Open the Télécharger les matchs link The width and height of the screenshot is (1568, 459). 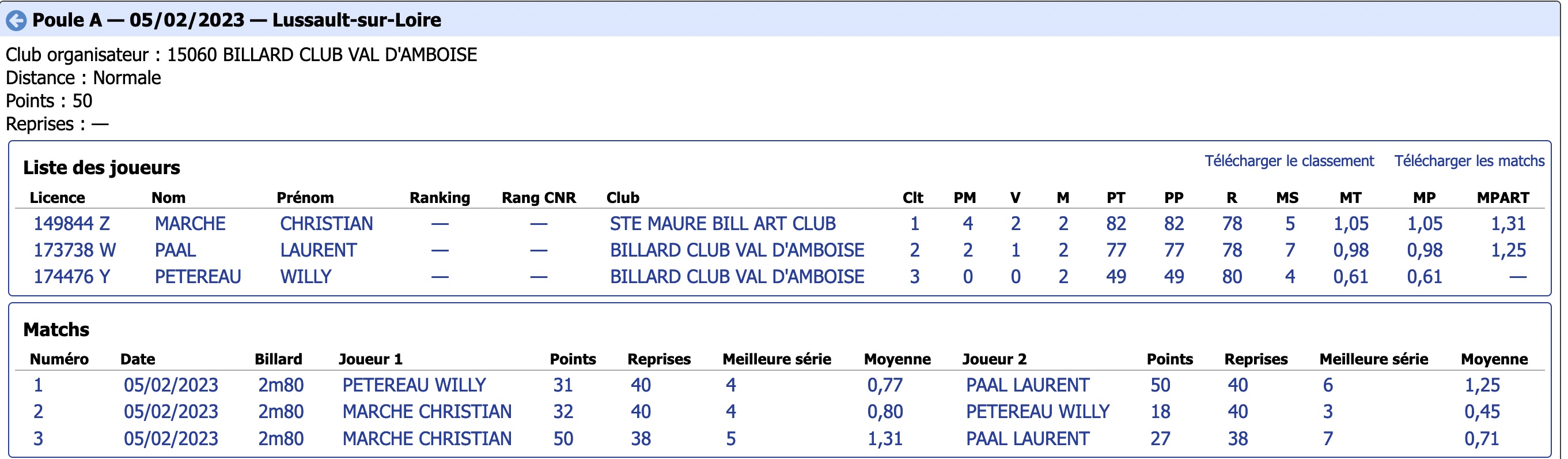click(x=1469, y=161)
